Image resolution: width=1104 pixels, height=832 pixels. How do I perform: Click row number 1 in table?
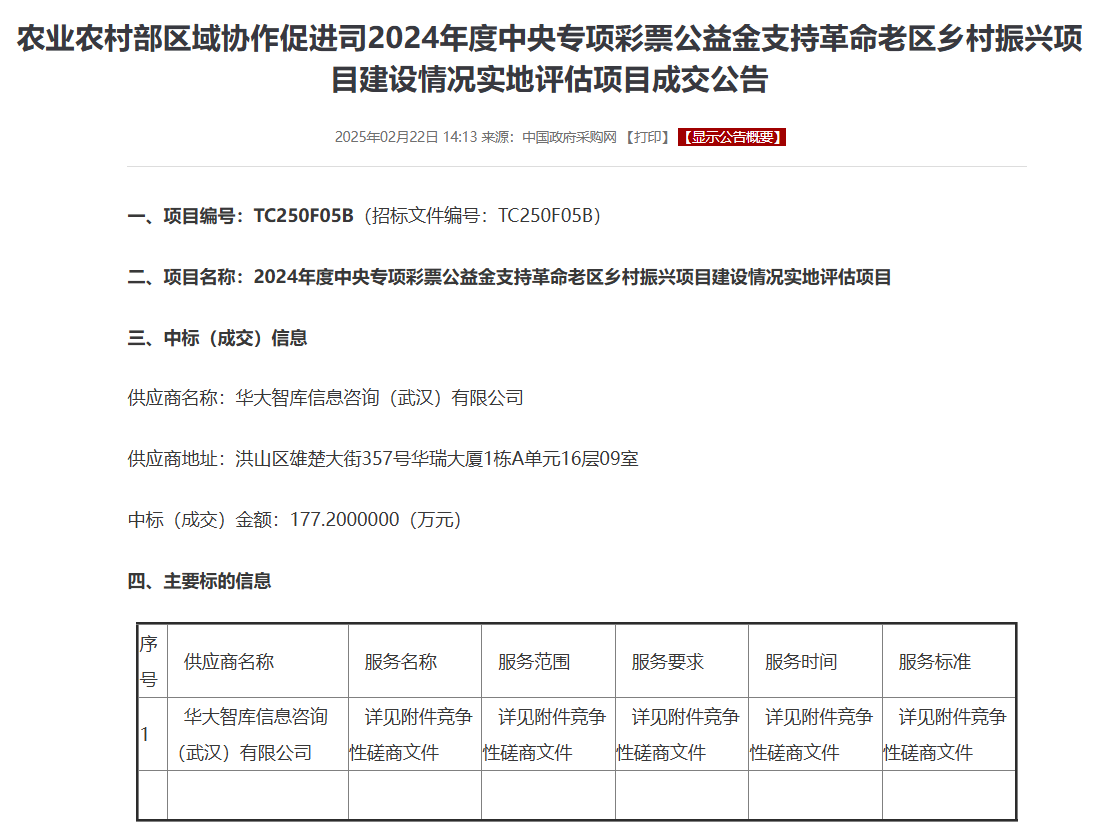[x=153, y=734]
